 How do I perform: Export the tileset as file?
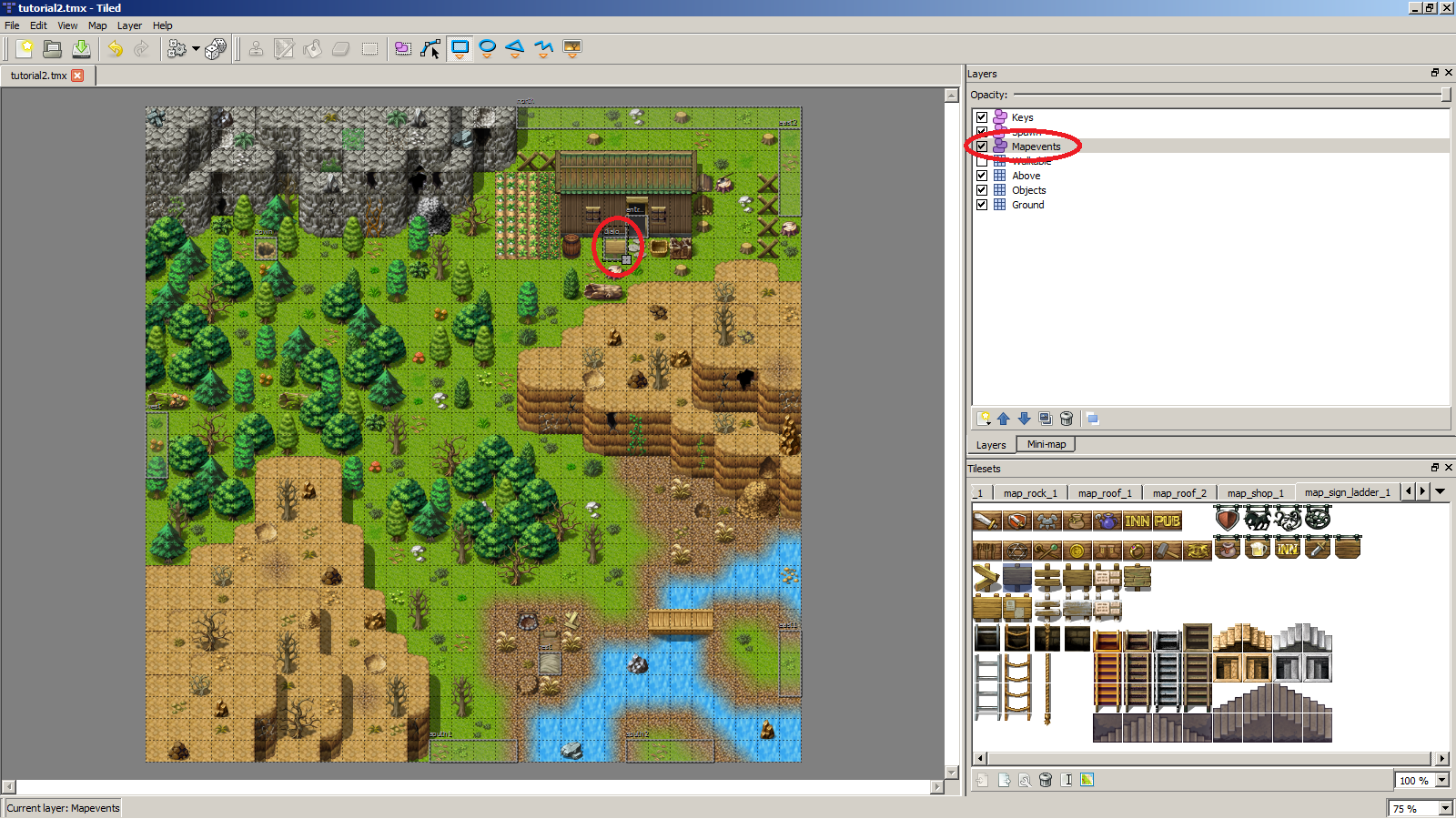click(1004, 780)
